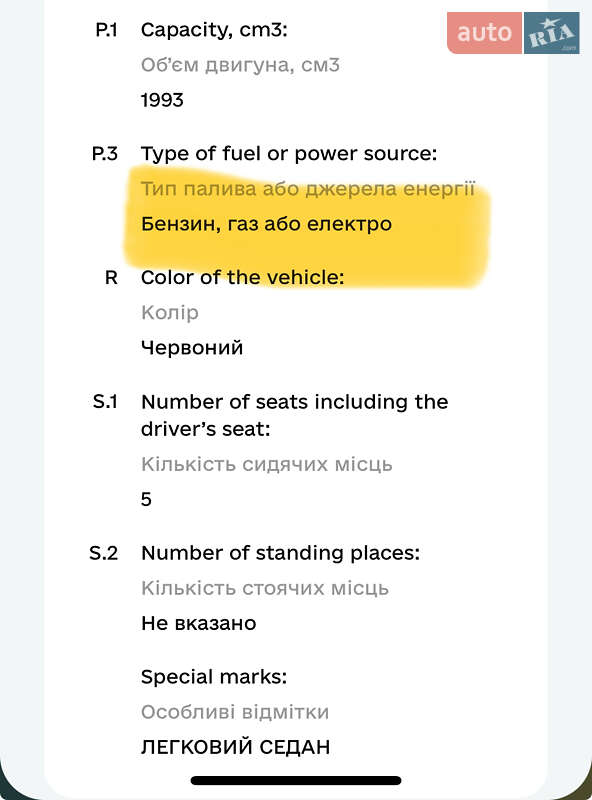Select the engine capacity value 1993
592x800 pixels.
click(x=162, y=100)
